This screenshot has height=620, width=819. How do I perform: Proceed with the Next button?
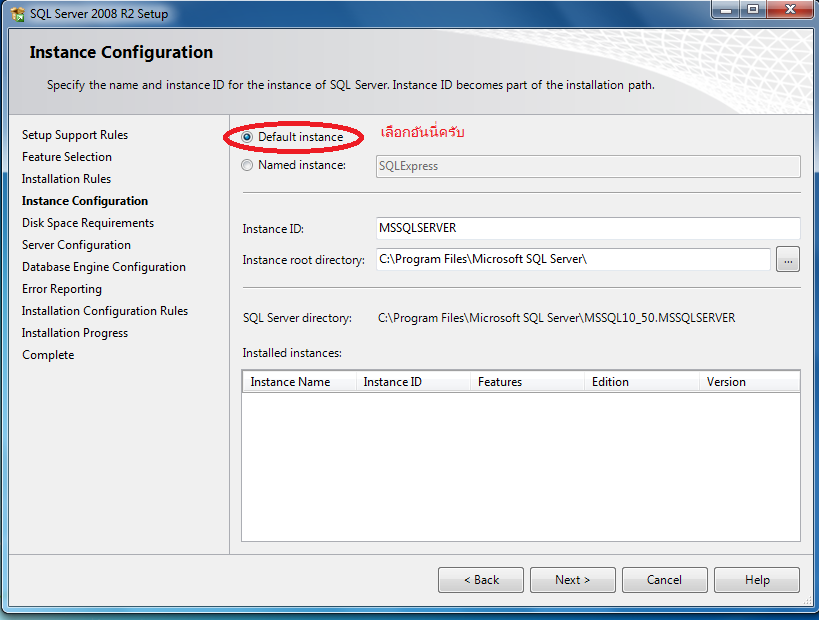tap(572, 580)
